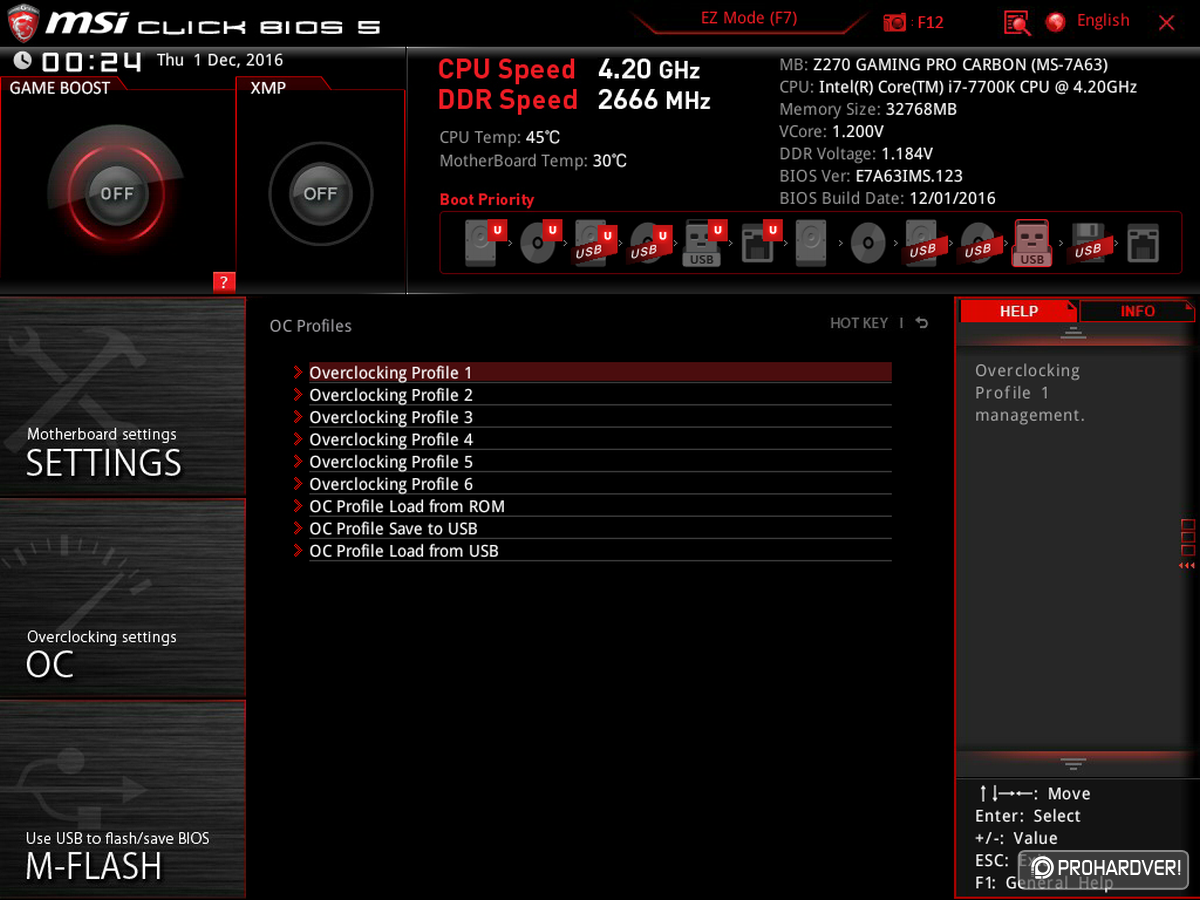Select the highlighted legacy USB key boot icon
The height and width of the screenshot is (900, 1200).
click(x=1031, y=243)
